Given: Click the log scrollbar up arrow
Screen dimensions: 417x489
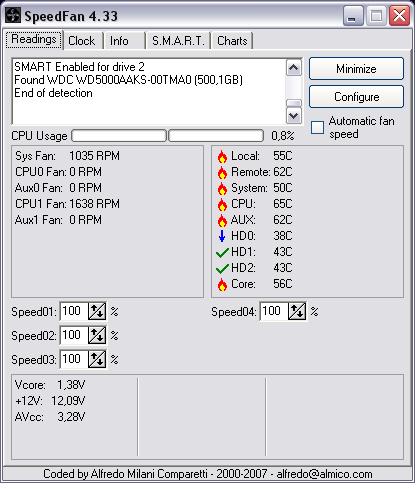Looking at the screenshot, I should pos(294,68).
